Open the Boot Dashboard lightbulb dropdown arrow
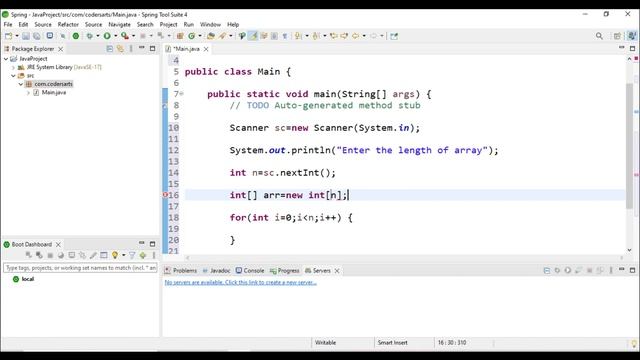The height and width of the screenshot is (360, 640). point(123,255)
